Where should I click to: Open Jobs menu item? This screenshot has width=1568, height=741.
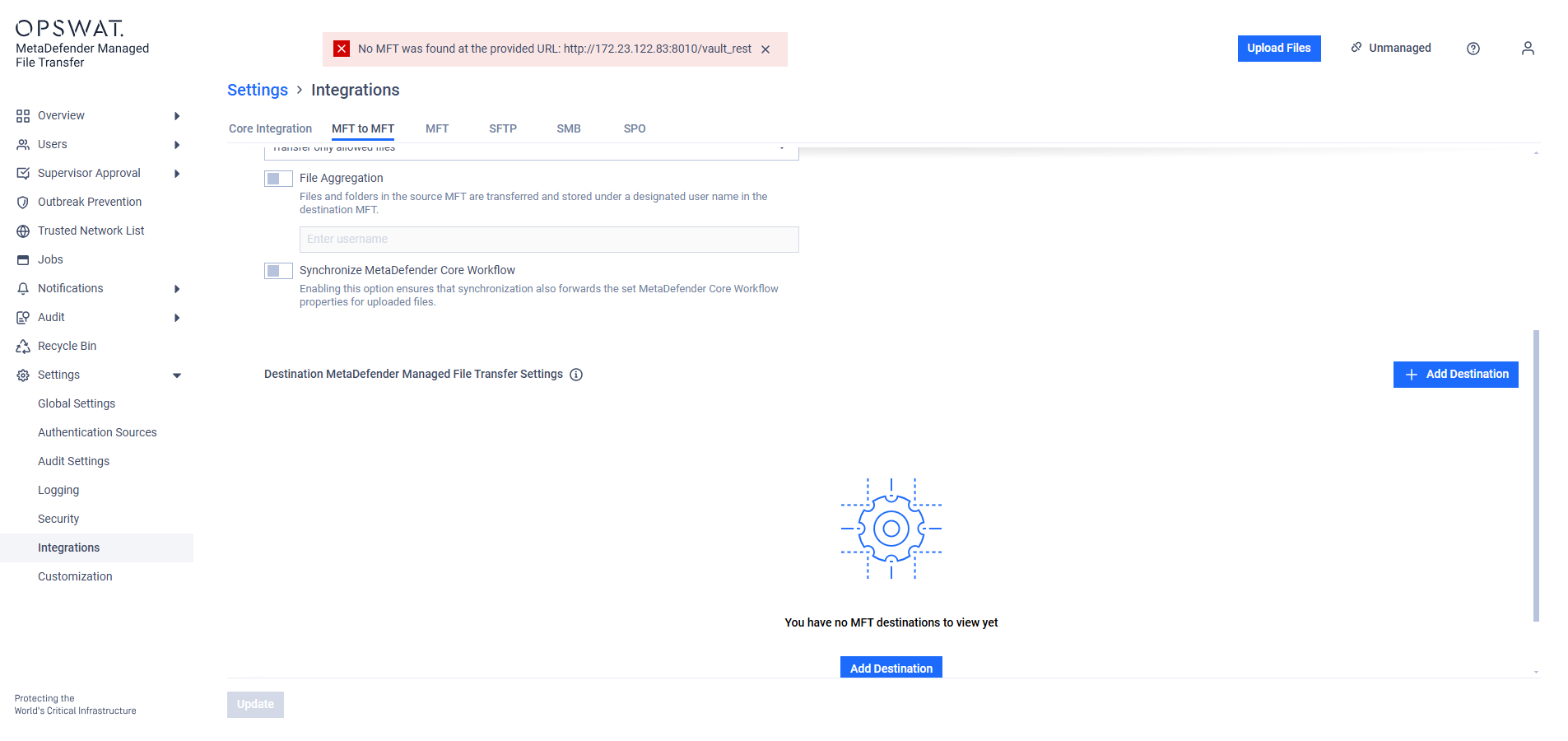50,259
